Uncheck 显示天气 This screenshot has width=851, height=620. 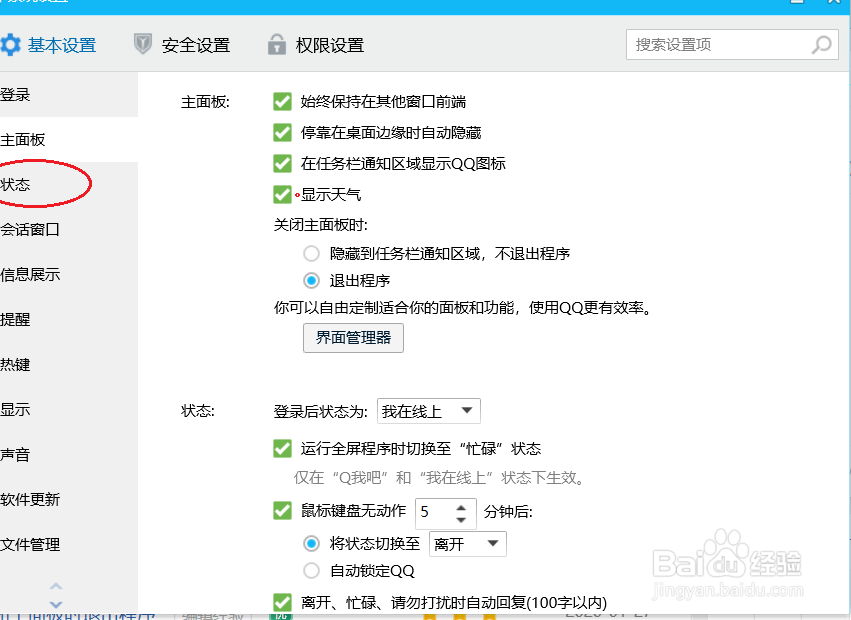(x=281, y=195)
